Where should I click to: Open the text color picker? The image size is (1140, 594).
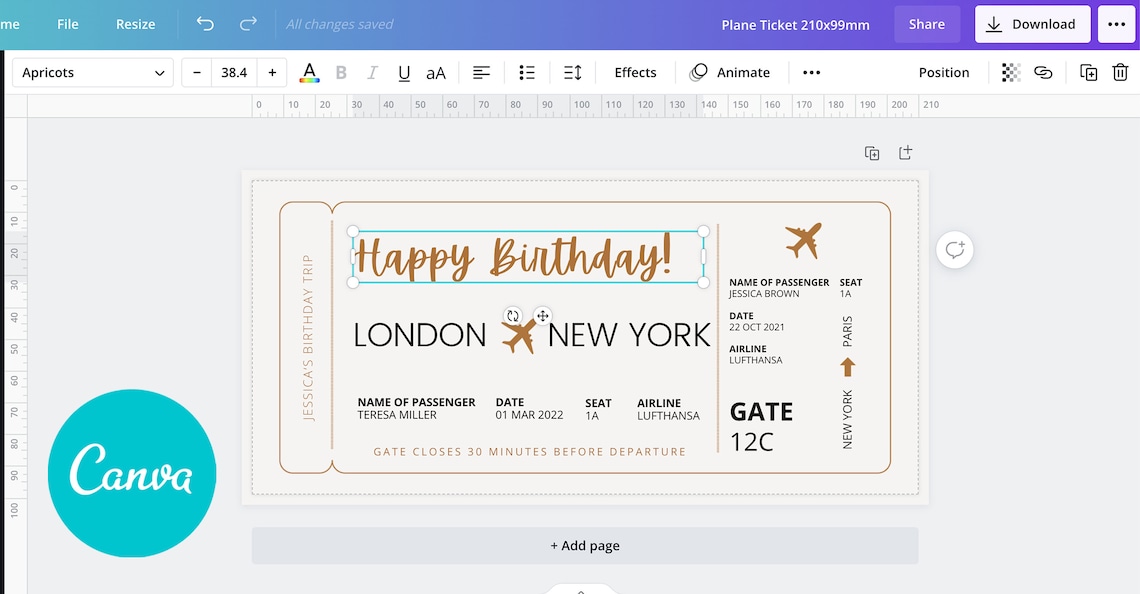[x=309, y=72]
